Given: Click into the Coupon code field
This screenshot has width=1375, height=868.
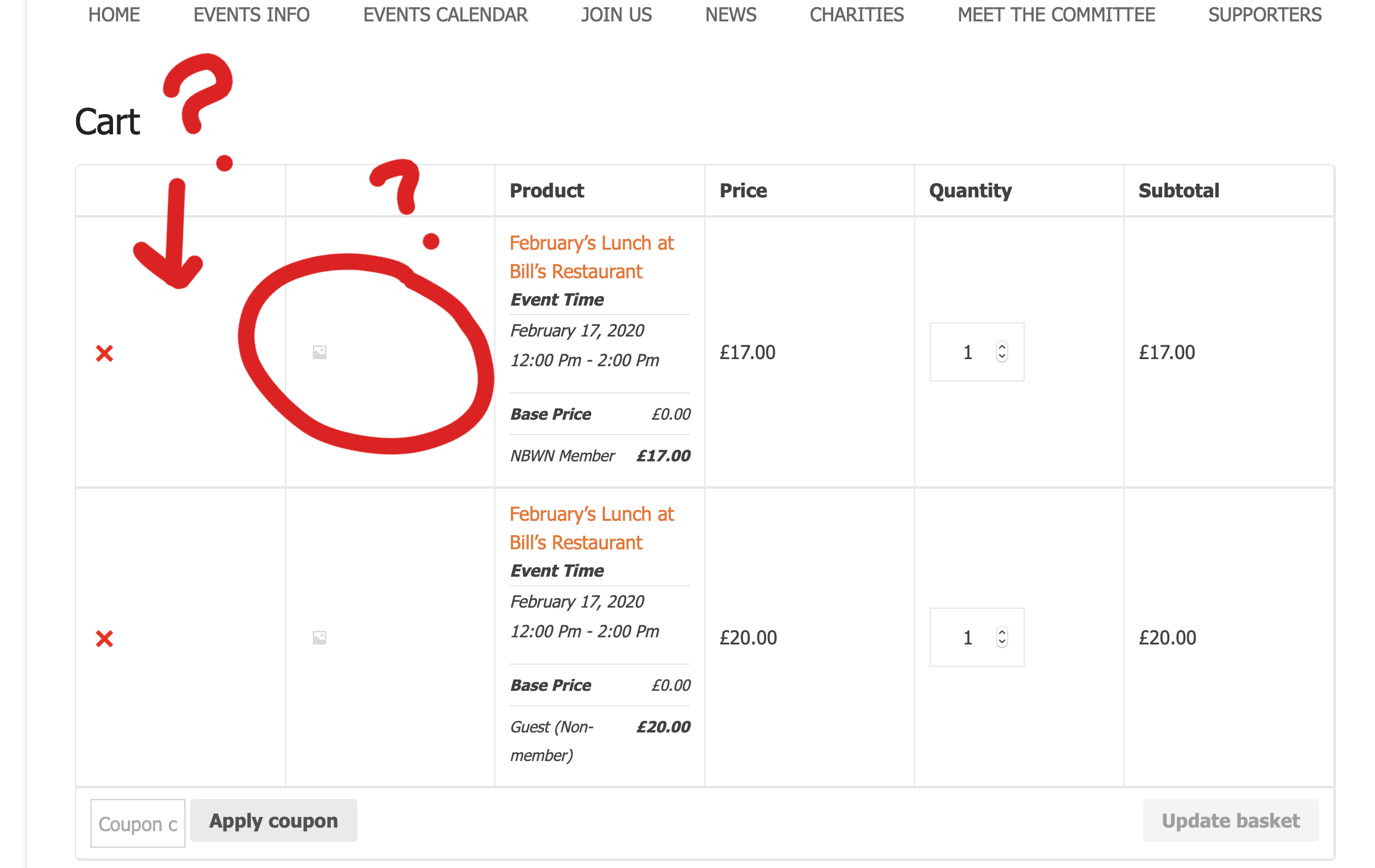Looking at the screenshot, I should point(138,824).
